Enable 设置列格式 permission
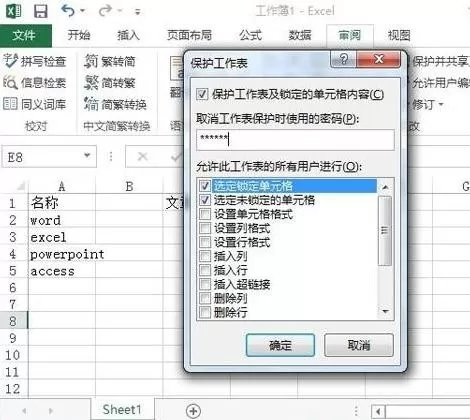The image size is (470, 420). click(205, 228)
